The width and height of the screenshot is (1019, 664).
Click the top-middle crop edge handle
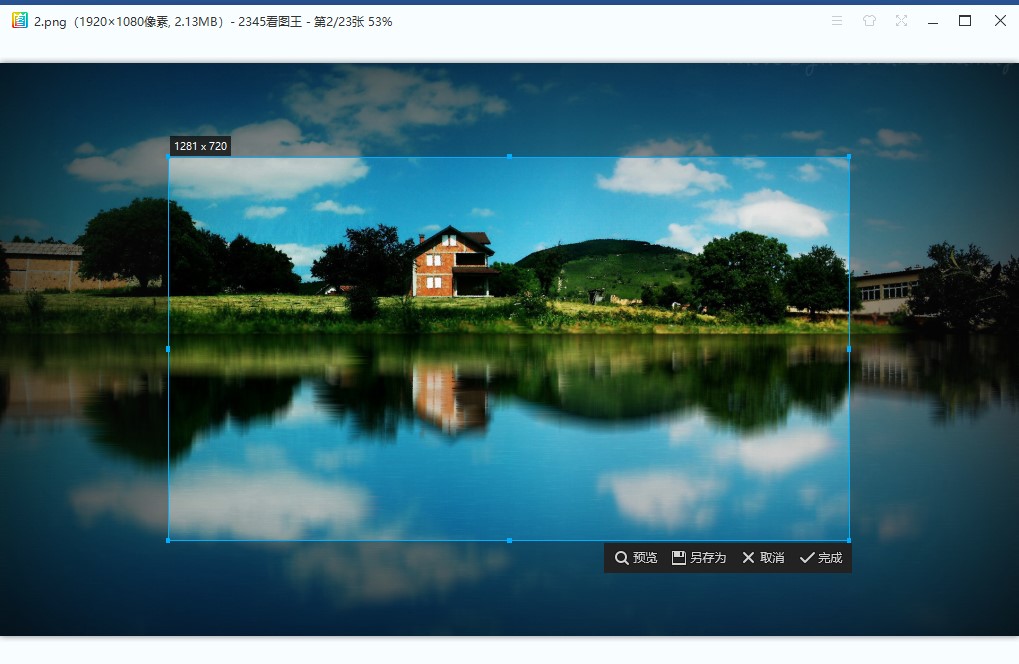pos(509,157)
